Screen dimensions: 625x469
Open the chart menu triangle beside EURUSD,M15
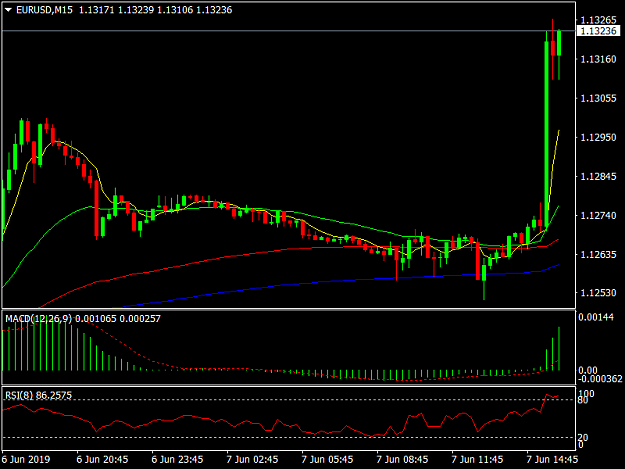tap(8, 10)
